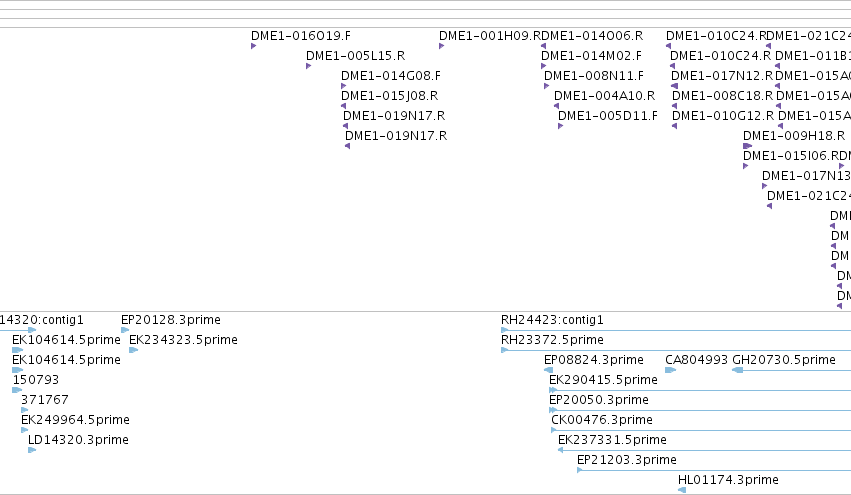
Task: Select the RH24423:contig1 label
Action: tap(552, 320)
